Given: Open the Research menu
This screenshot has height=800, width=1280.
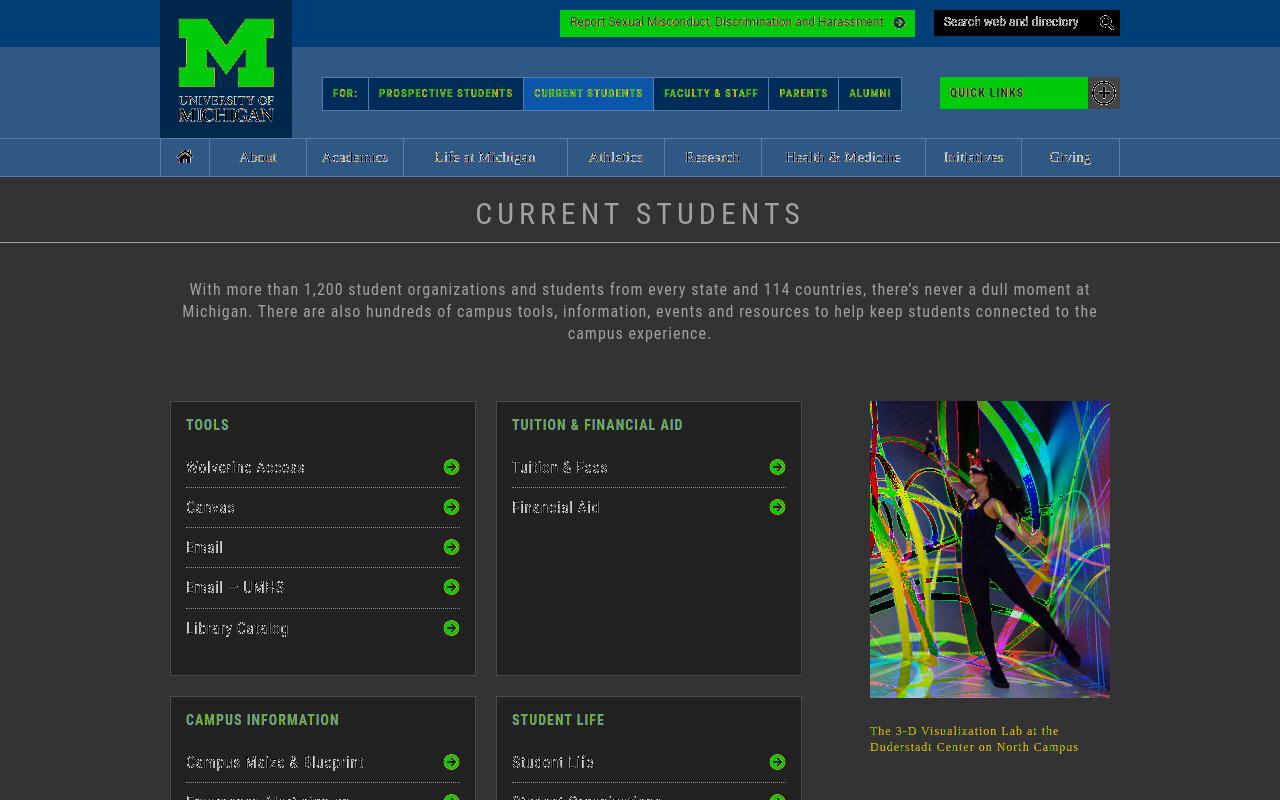Looking at the screenshot, I should point(713,157).
